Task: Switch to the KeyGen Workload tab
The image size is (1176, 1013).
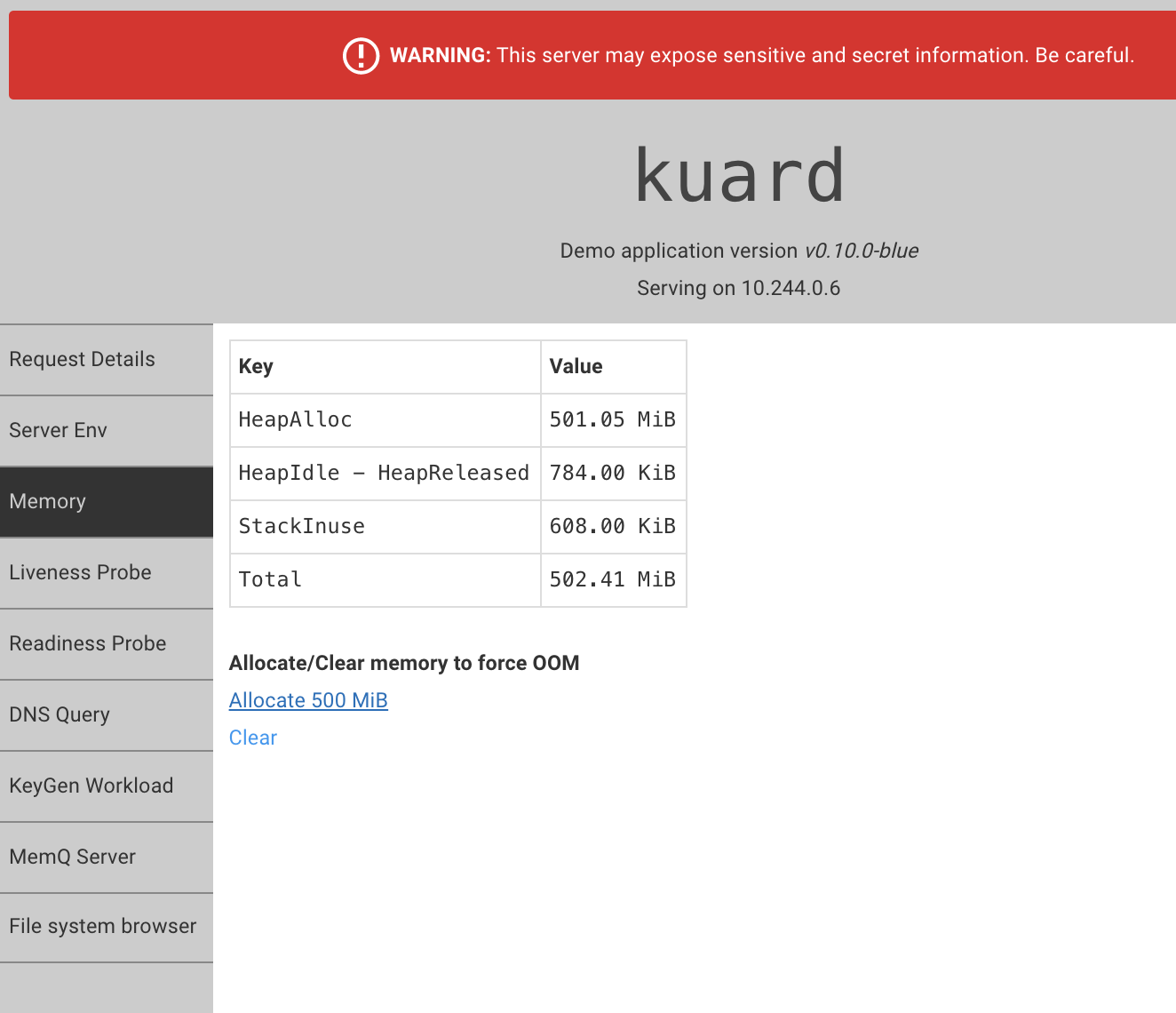Action: (107, 786)
